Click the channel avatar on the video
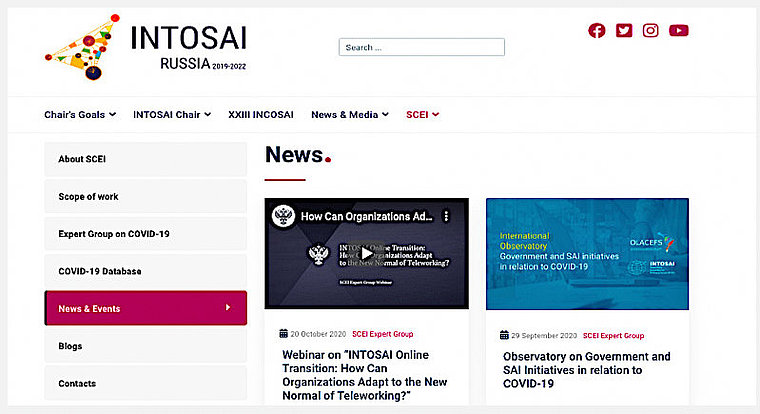 (x=284, y=216)
